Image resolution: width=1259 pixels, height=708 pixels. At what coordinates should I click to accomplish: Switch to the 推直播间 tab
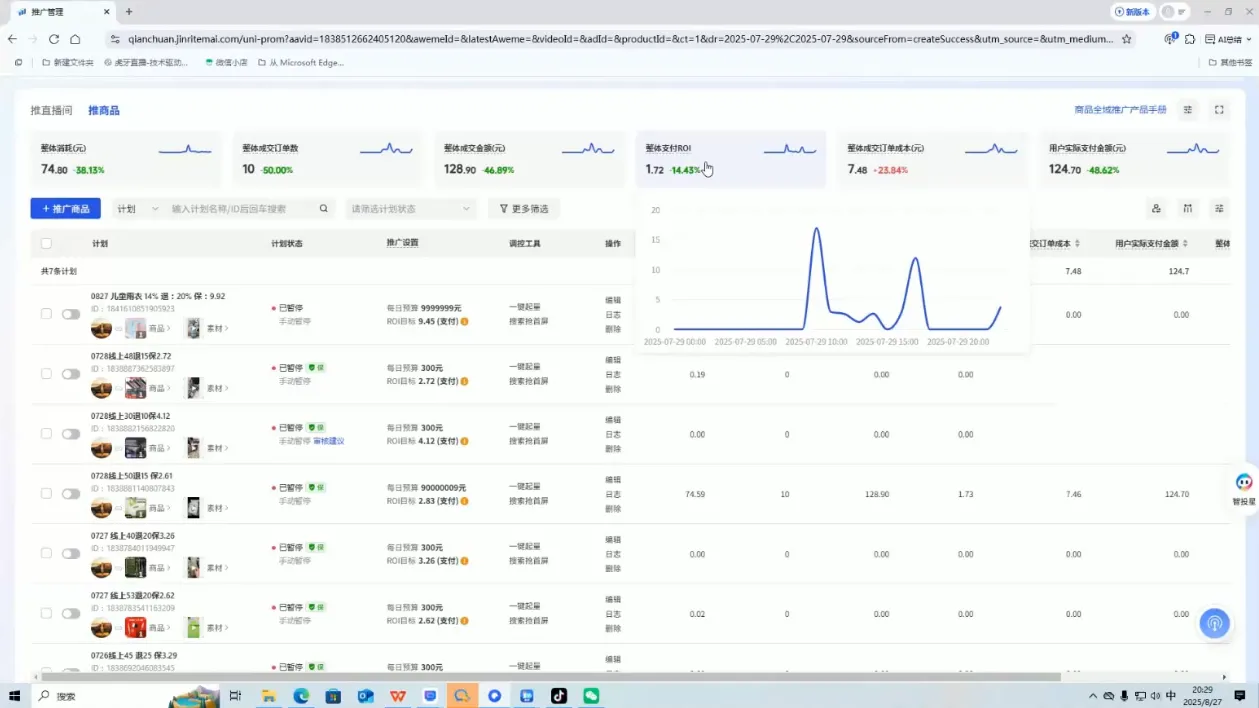click(51, 110)
